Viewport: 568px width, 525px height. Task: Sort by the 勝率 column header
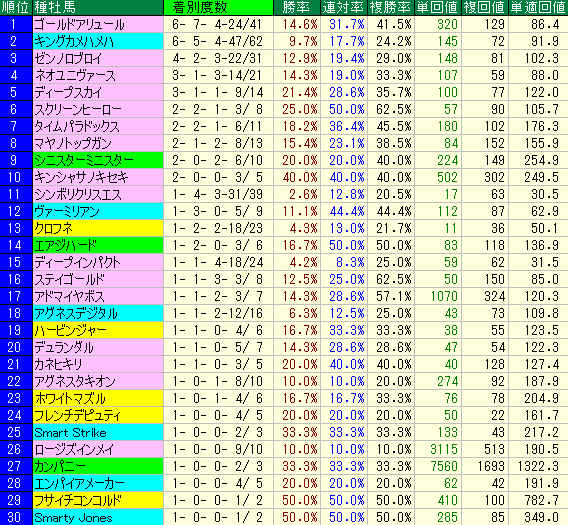pos(297,7)
